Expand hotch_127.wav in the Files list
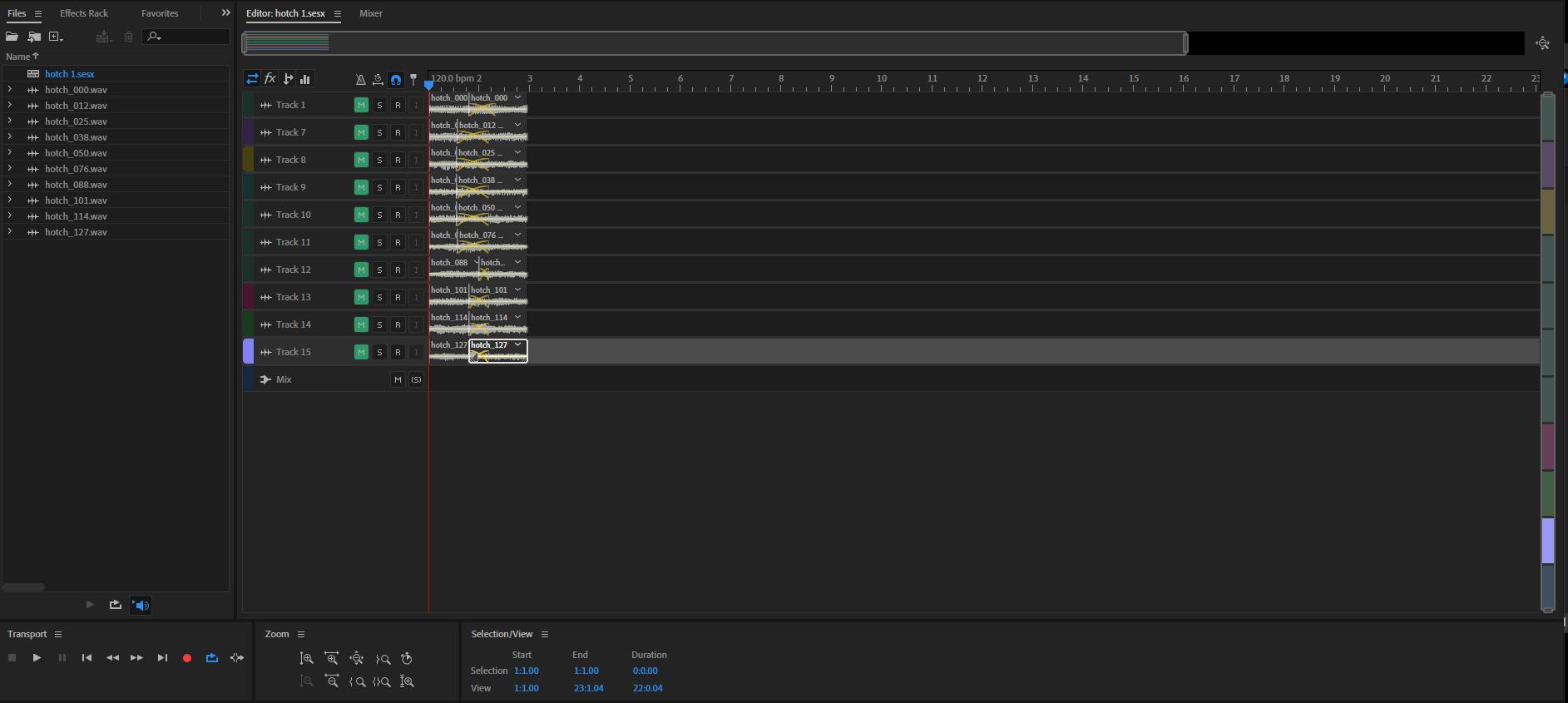The image size is (1568, 703). [10, 232]
